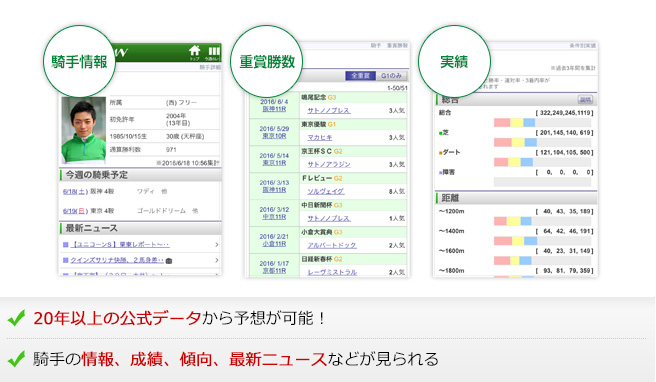
Task: Switch to the G1のみ tab
Action: 391,76
